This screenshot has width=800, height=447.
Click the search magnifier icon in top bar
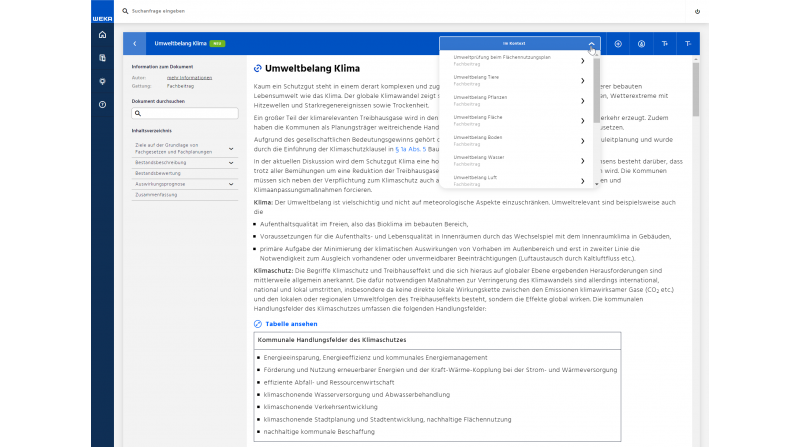click(125, 11)
